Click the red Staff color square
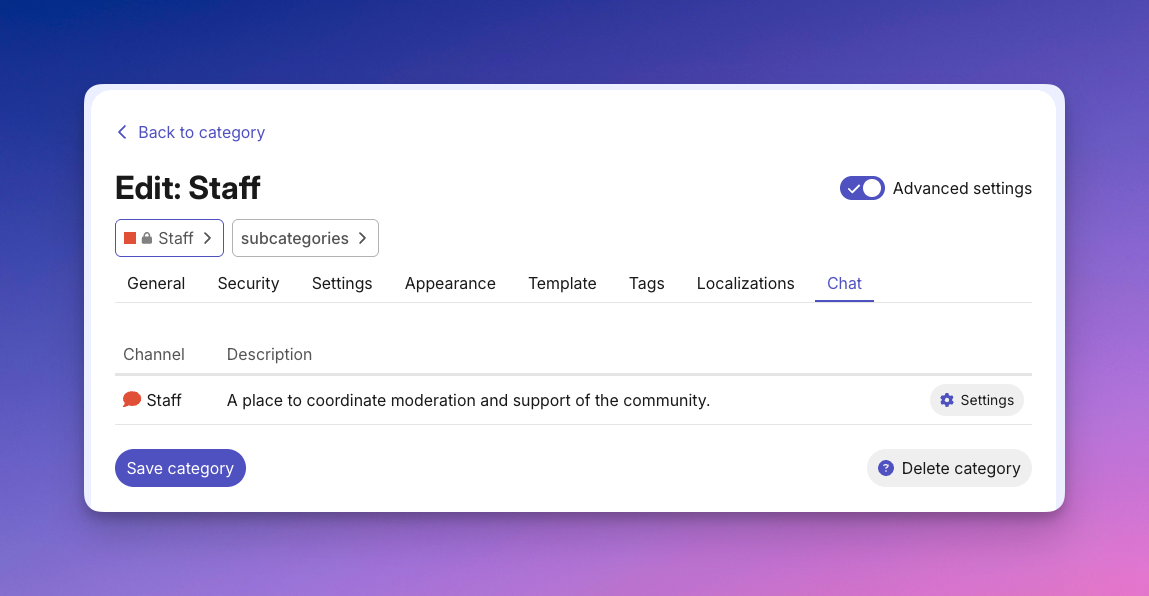The width and height of the screenshot is (1149, 596). click(x=130, y=238)
